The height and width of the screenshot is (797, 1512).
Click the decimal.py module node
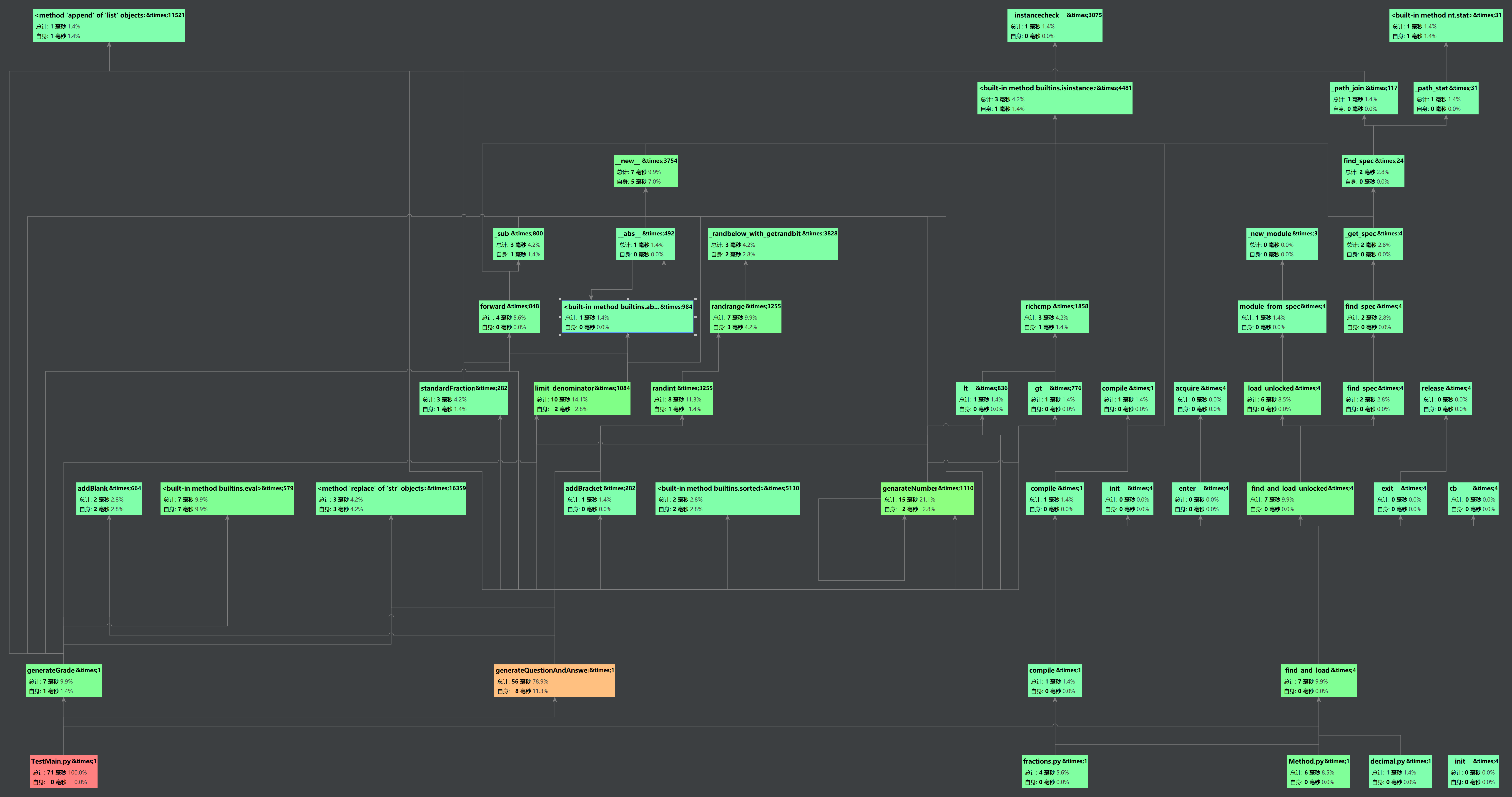click(x=1400, y=771)
